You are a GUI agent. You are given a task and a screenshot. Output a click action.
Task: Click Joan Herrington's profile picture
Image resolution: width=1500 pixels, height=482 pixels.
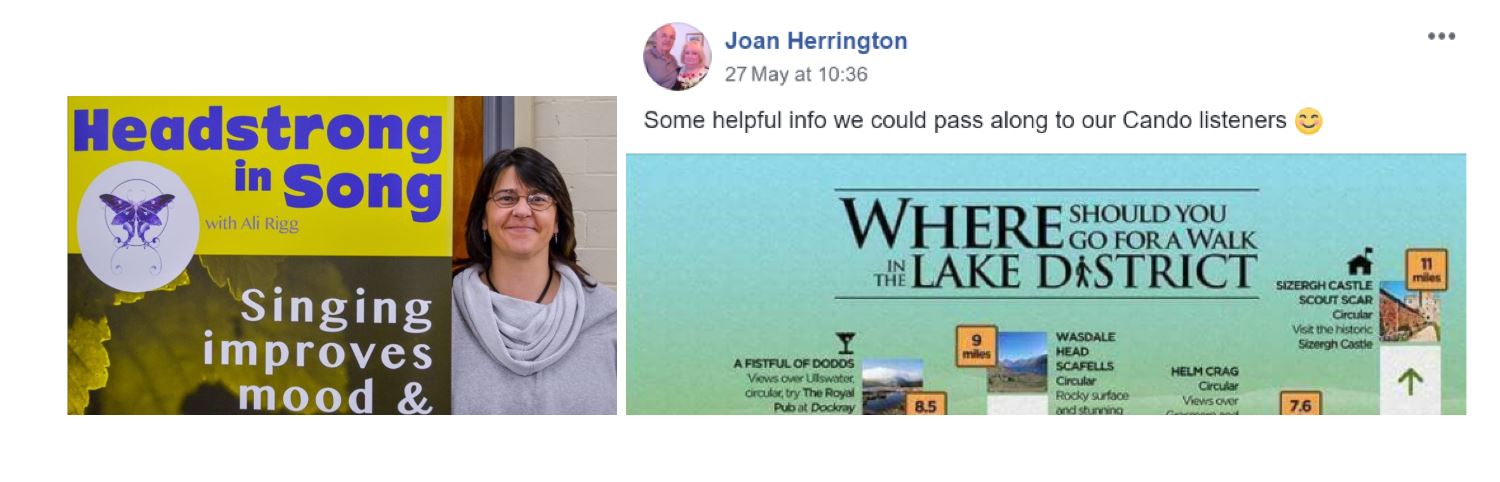pyautogui.click(x=677, y=56)
